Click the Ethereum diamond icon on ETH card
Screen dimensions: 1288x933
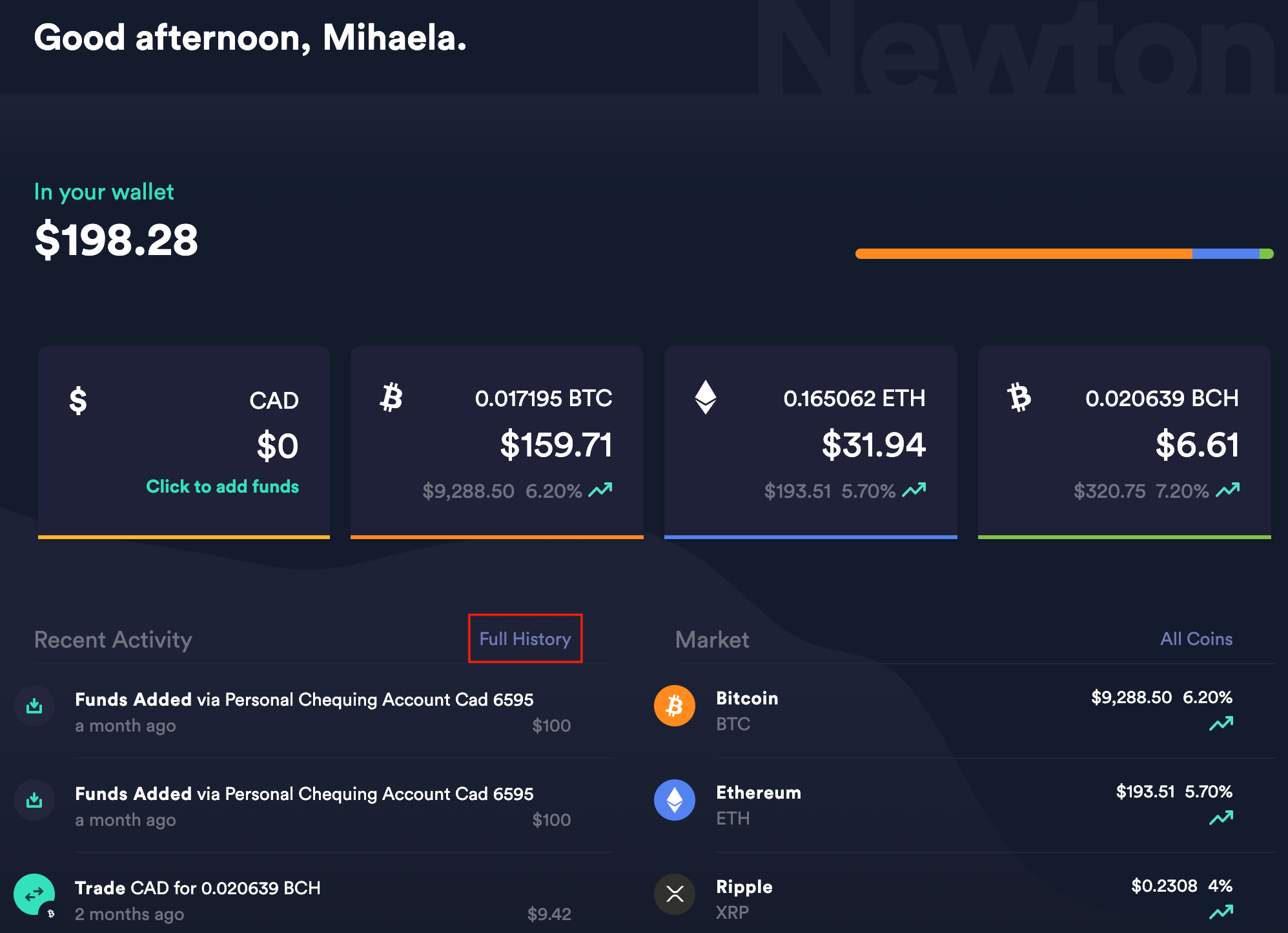(706, 397)
